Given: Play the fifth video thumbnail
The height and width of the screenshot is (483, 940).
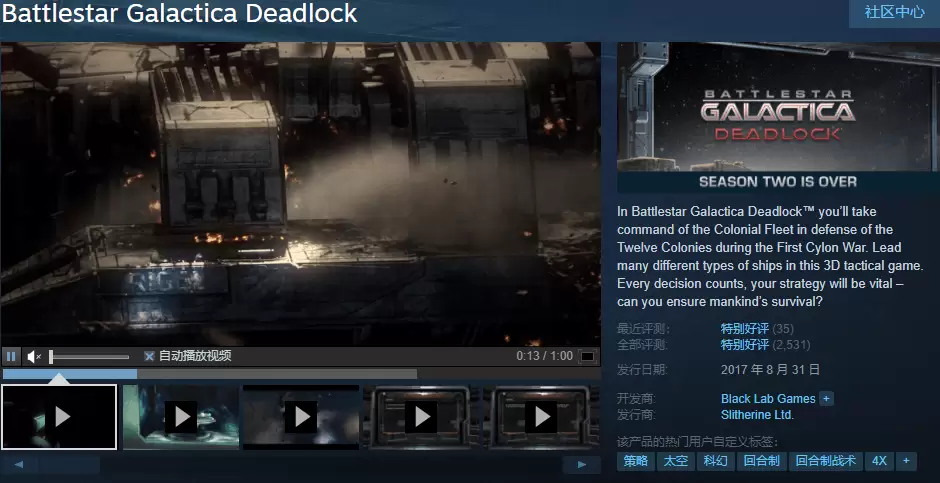Looking at the screenshot, I should coord(541,417).
